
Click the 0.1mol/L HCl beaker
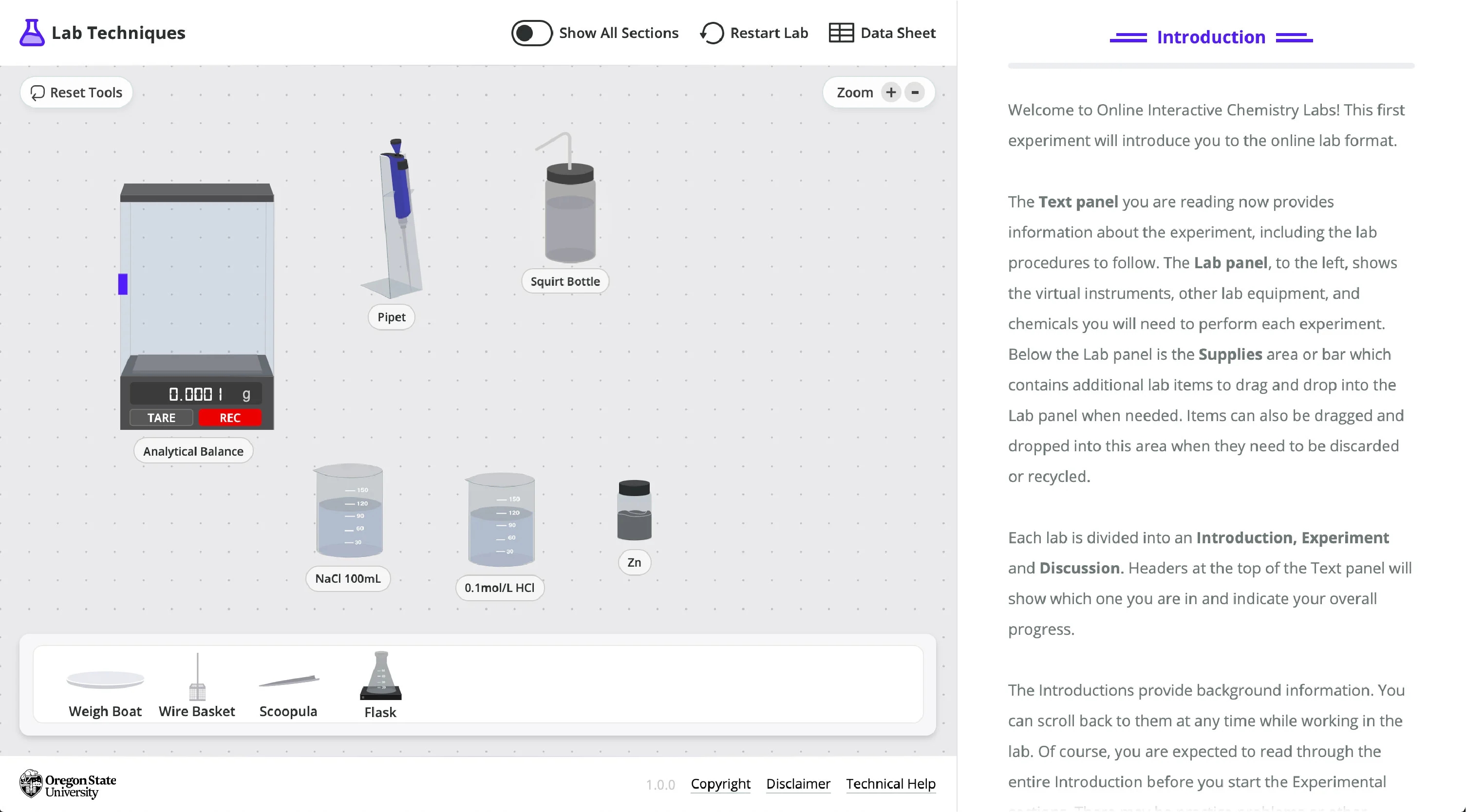point(501,519)
